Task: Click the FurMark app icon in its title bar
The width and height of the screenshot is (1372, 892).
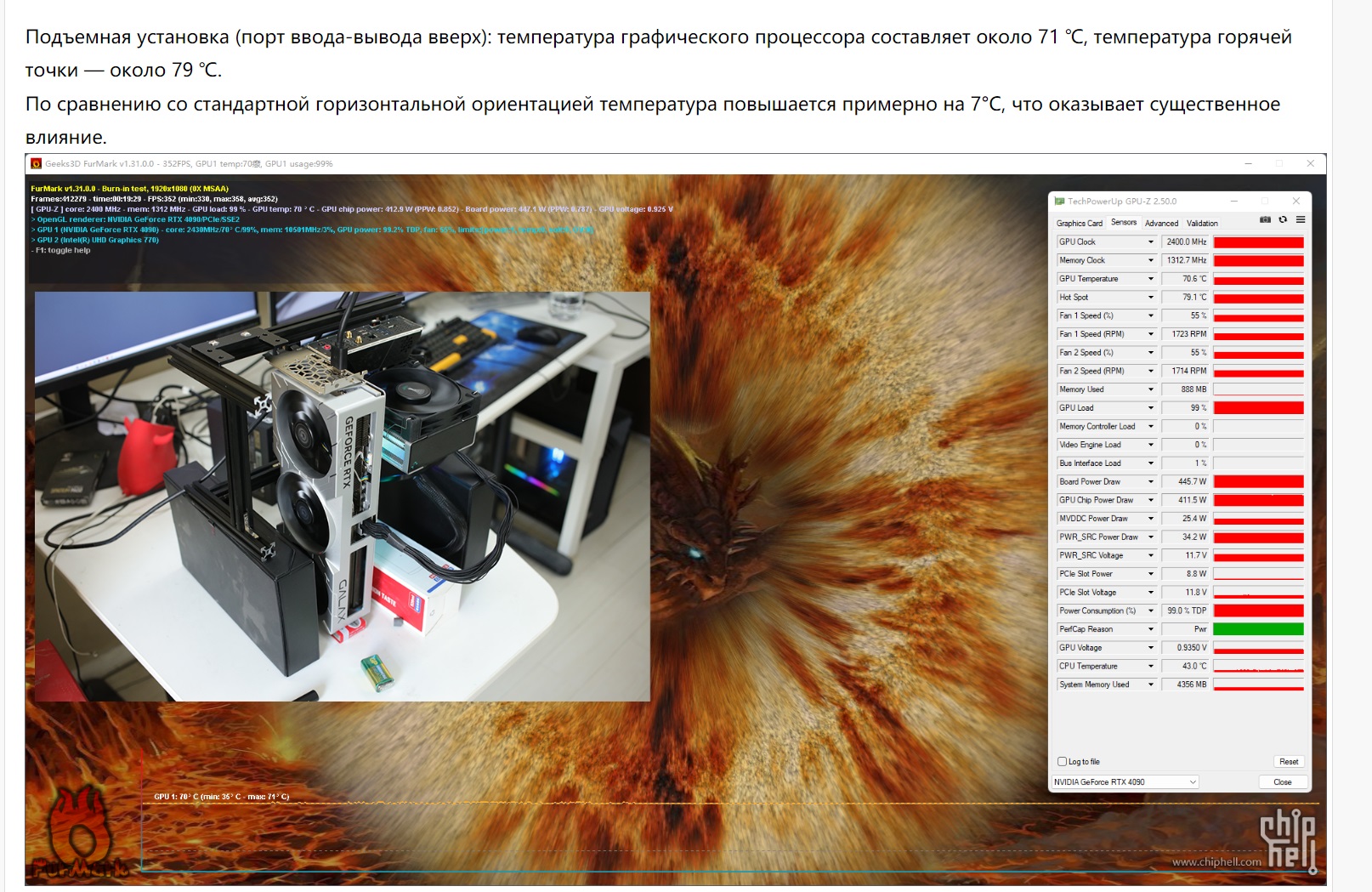Action: point(36,163)
